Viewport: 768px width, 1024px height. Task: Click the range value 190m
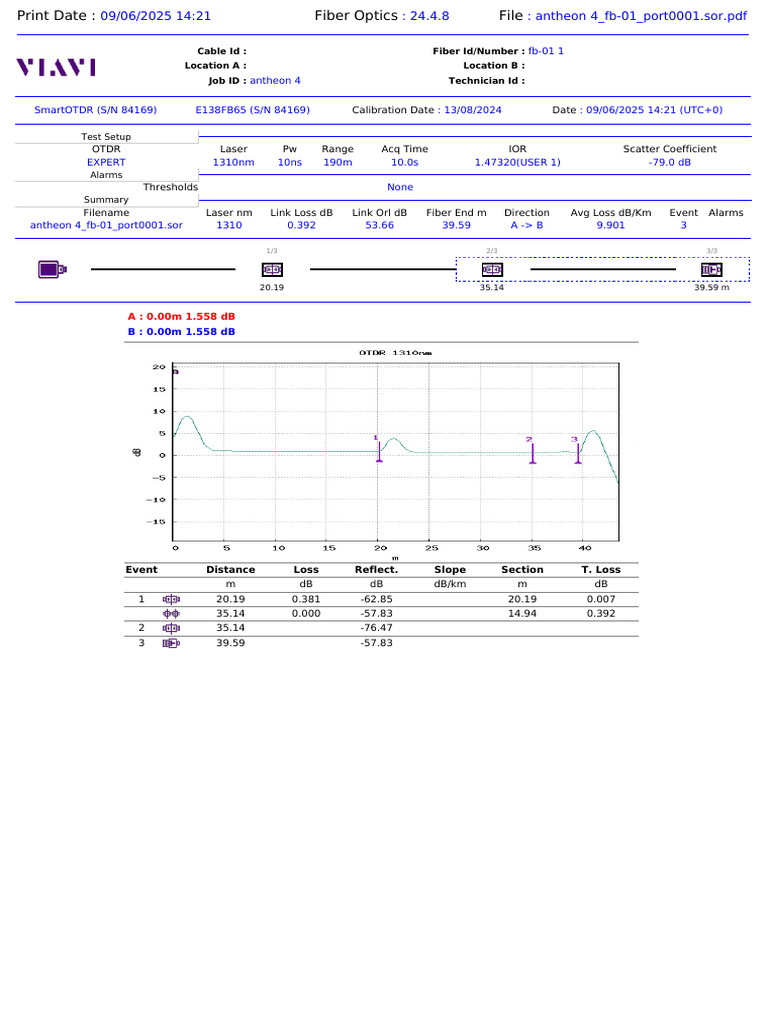pyautogui.click(x=338, y=162)
